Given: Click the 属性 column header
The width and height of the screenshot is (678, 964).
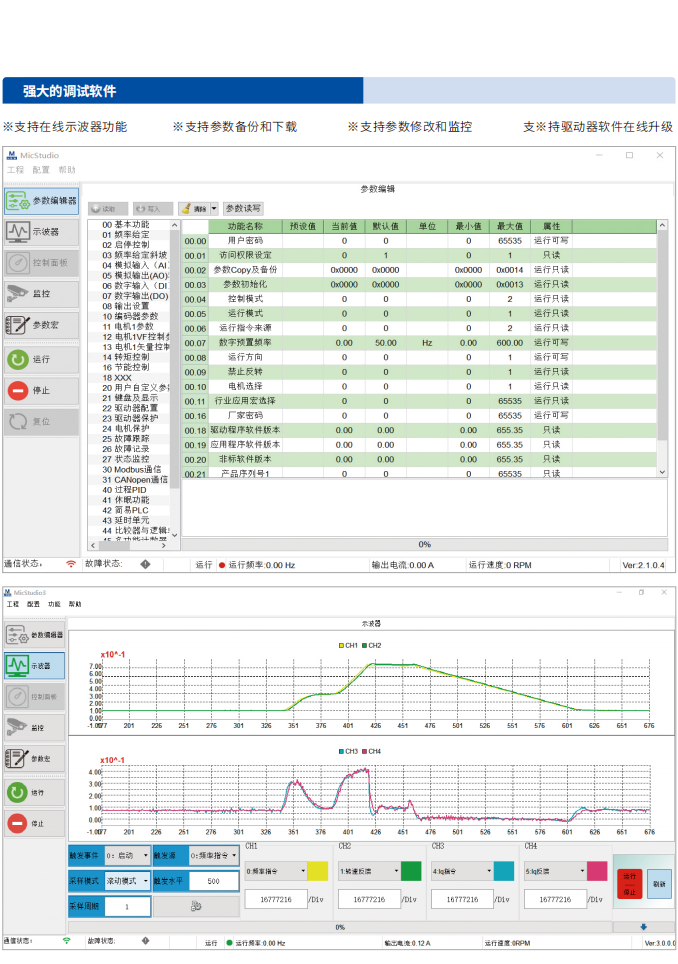Looking at the screenshot, I should (551, 226).
